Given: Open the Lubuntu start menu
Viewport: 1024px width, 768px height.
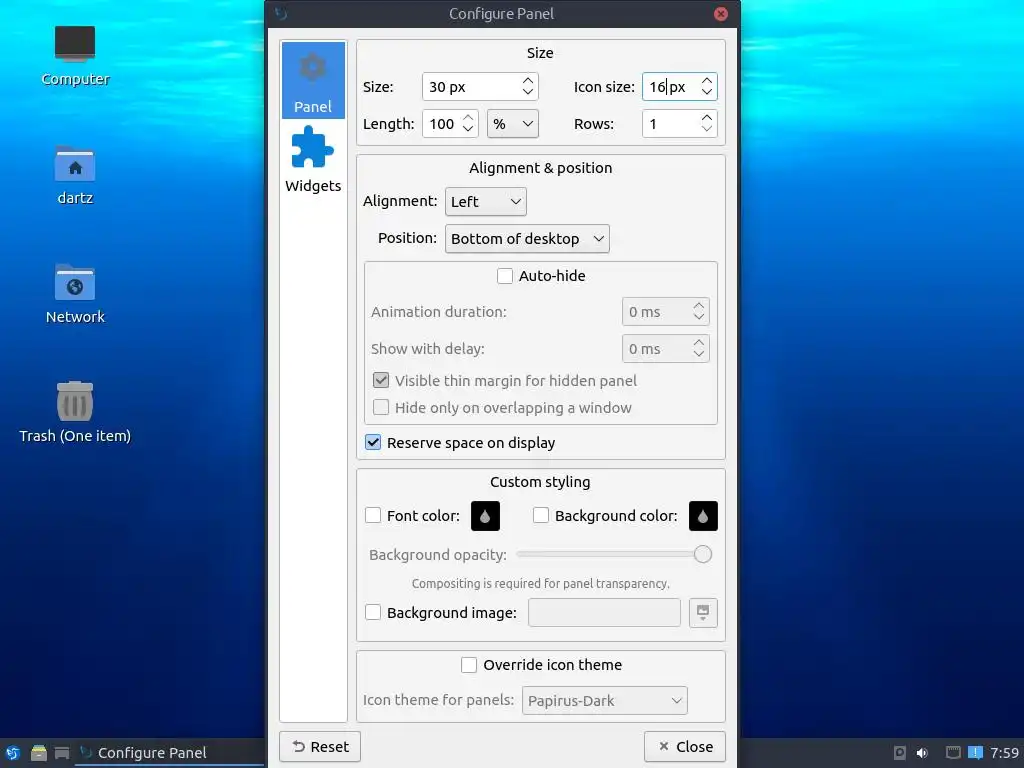Looking at the screenshot, I should [x=12, y=753].
